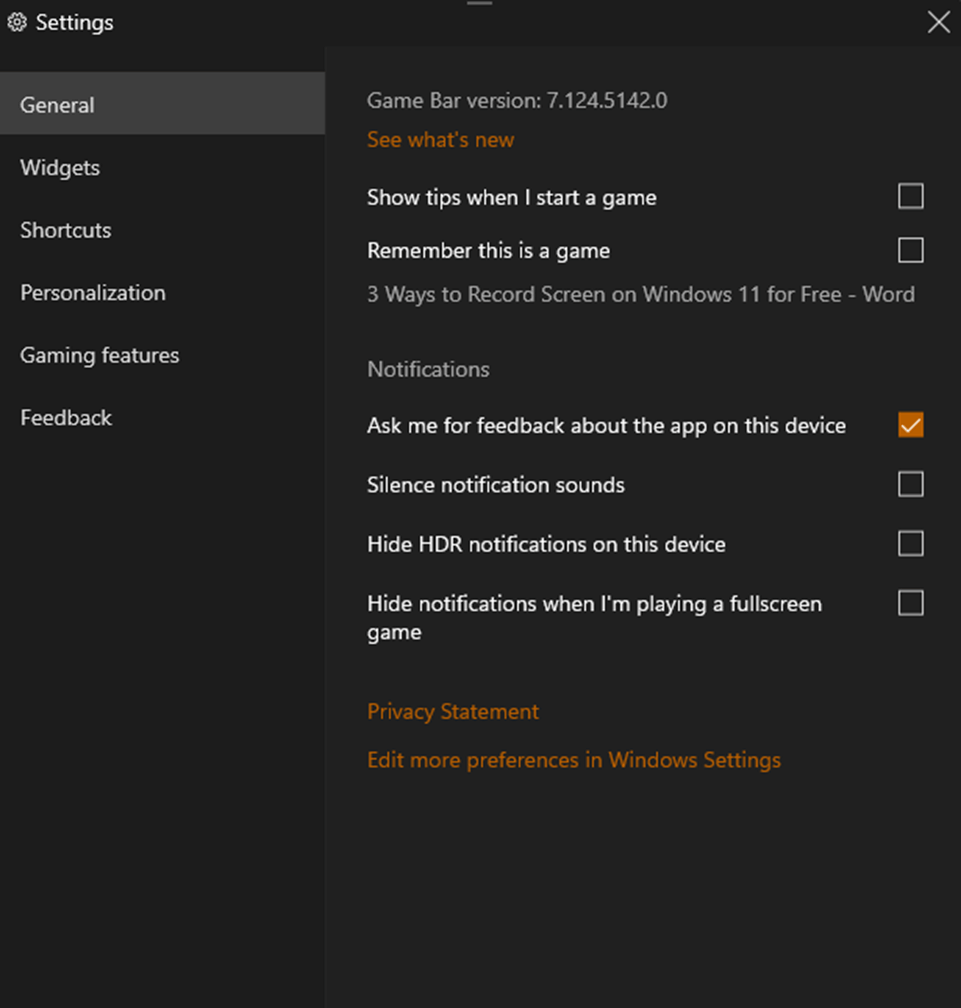Select the Feedback tab in sidebar
961x1008 pixels.
(x=66, y=418)
